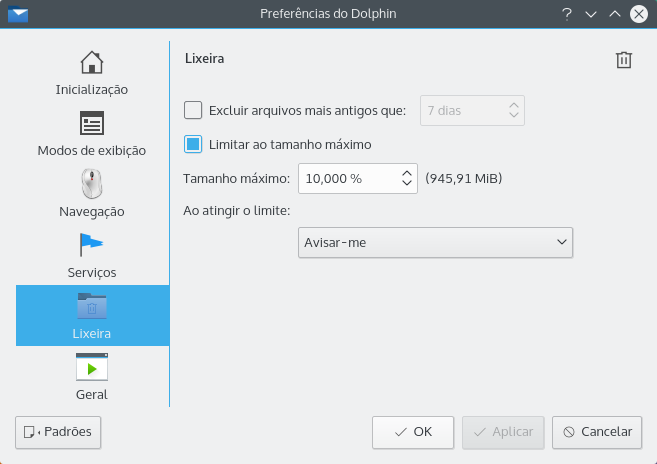657x464 pixels.
Task: Click the trash can icon in header
Action: (x=624, y=60)
